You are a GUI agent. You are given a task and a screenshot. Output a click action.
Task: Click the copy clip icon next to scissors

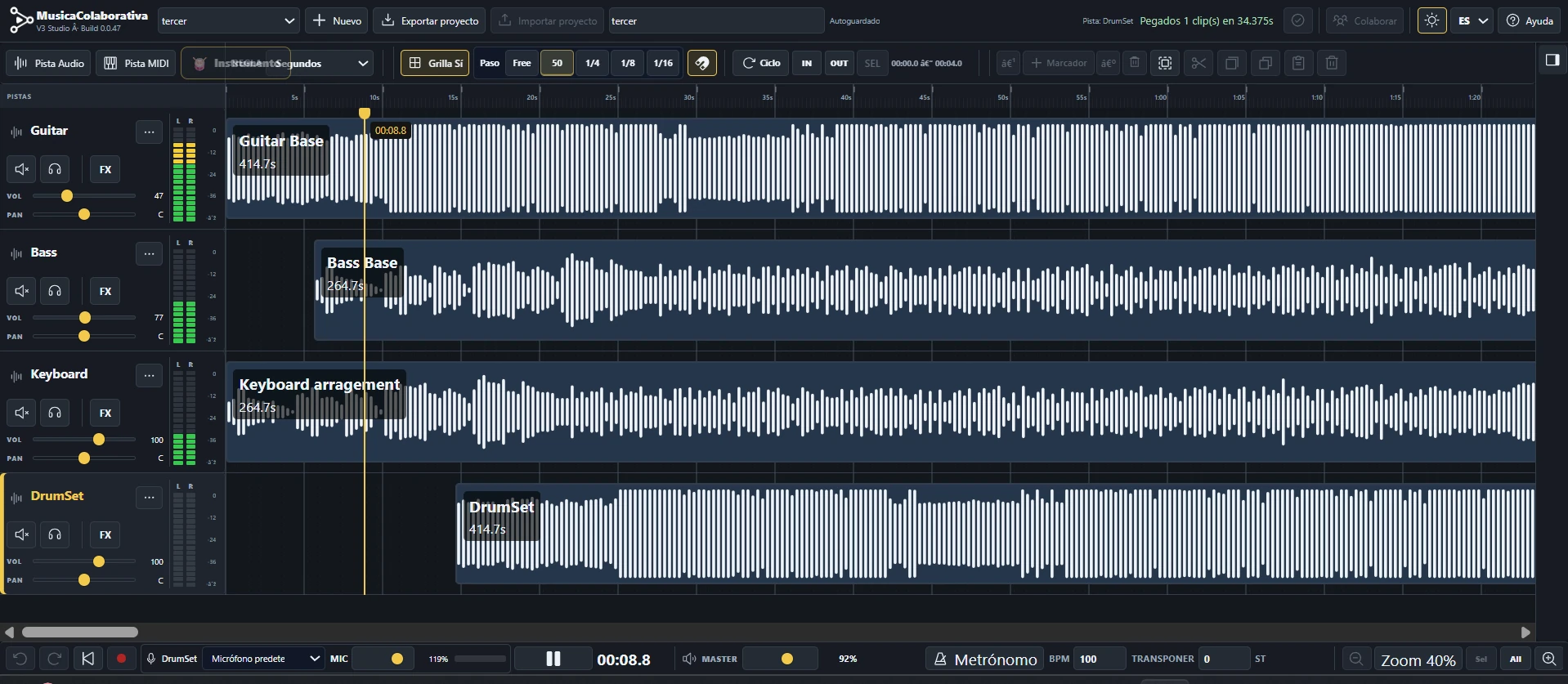pos(1232,63)
